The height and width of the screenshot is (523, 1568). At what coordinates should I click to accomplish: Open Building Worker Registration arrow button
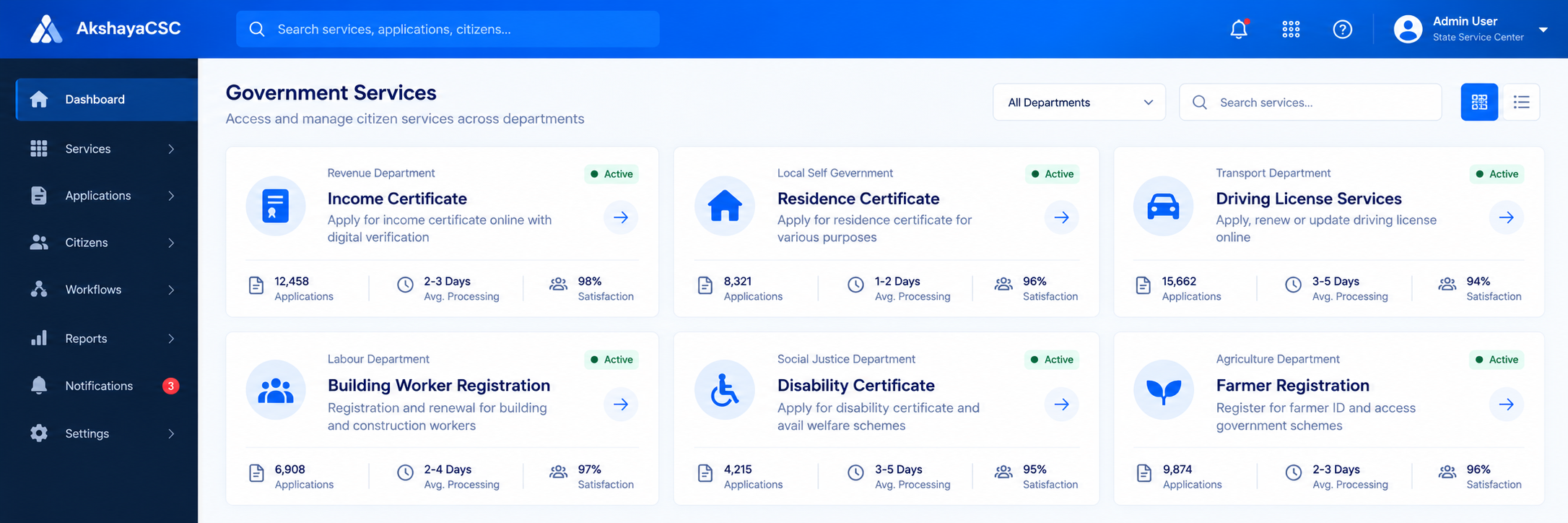click(621, 404)
